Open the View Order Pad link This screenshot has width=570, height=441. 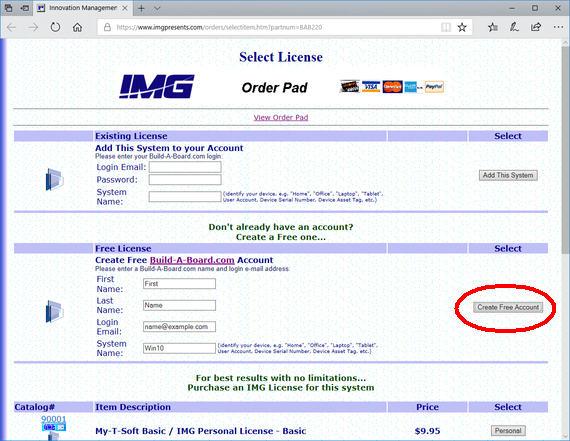coord(281,117)
